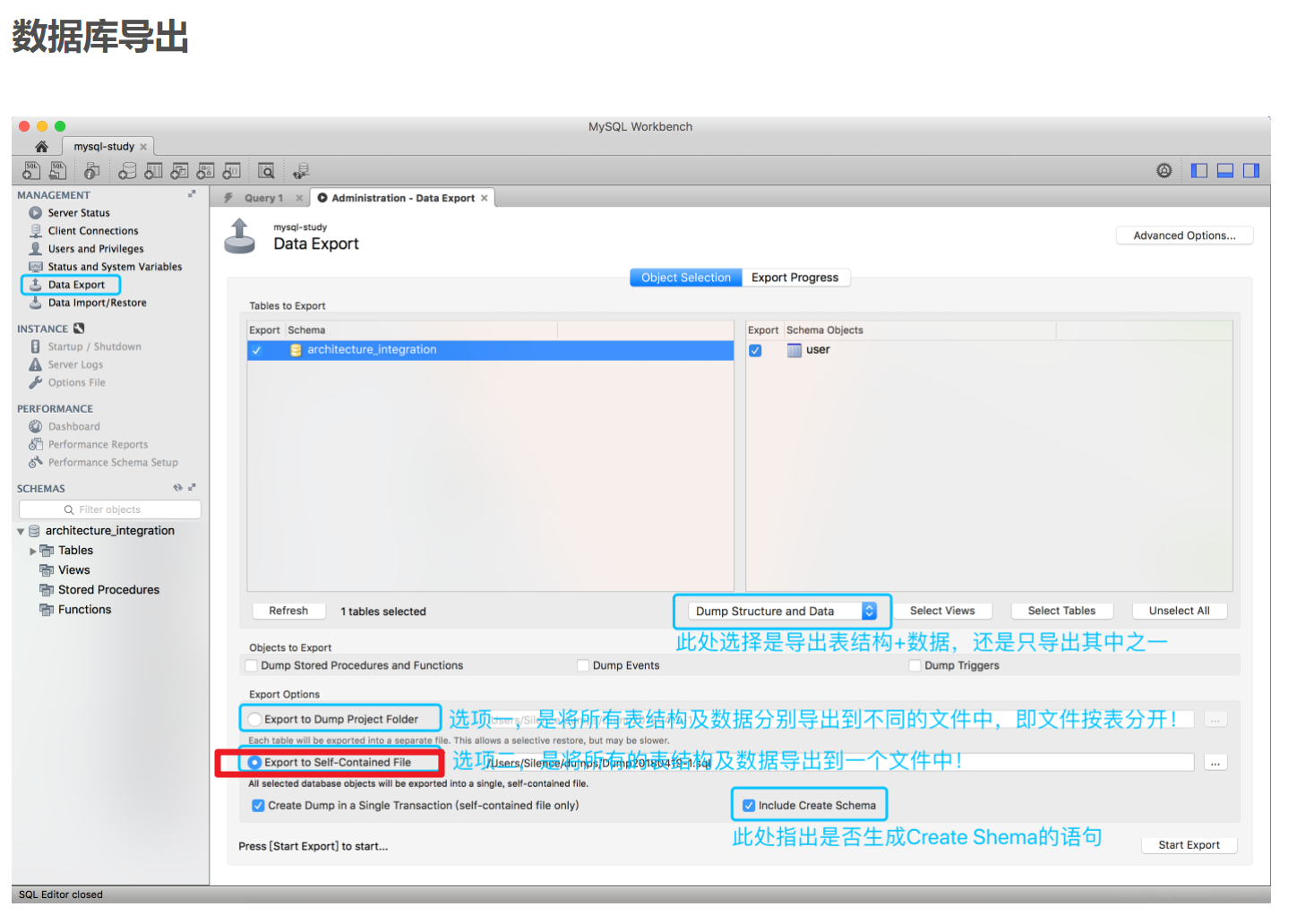This screenshot has height=924, width=1297.
Task: Select Data Export in Management
Action: (x=76, y=285)
